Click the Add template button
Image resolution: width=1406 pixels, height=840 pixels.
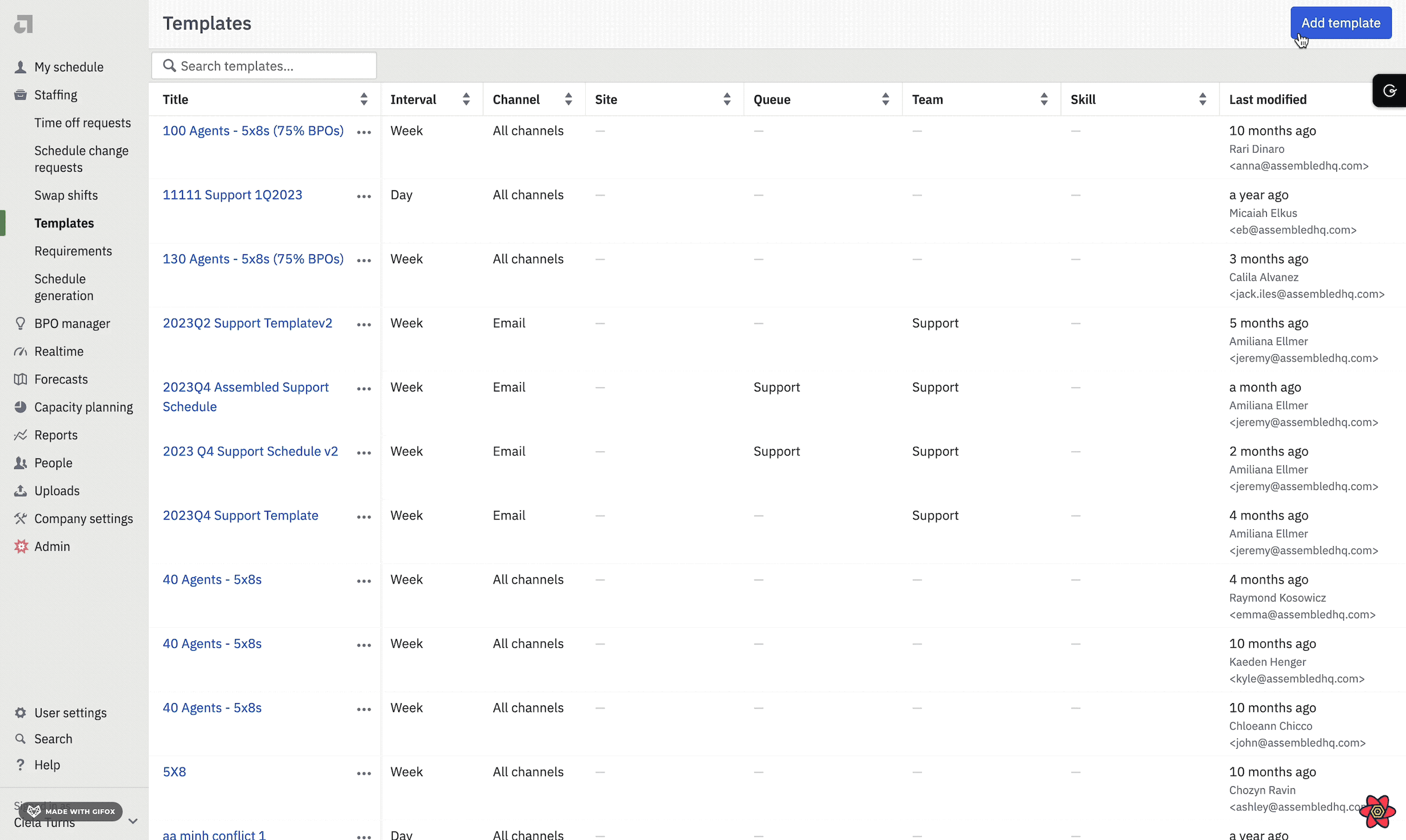[1341, 23]
